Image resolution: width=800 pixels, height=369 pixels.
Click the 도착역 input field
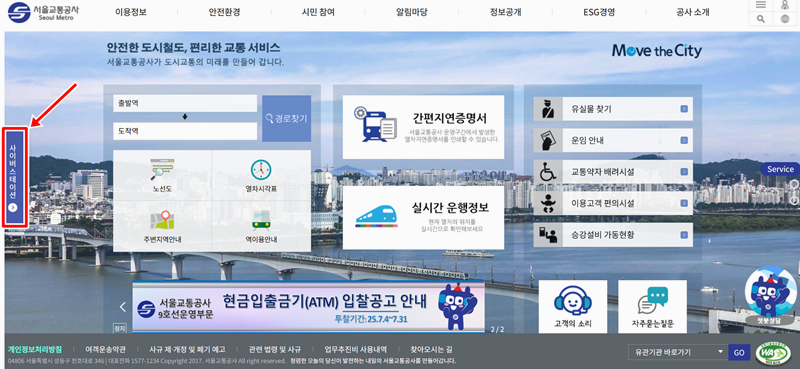[185, 131]
